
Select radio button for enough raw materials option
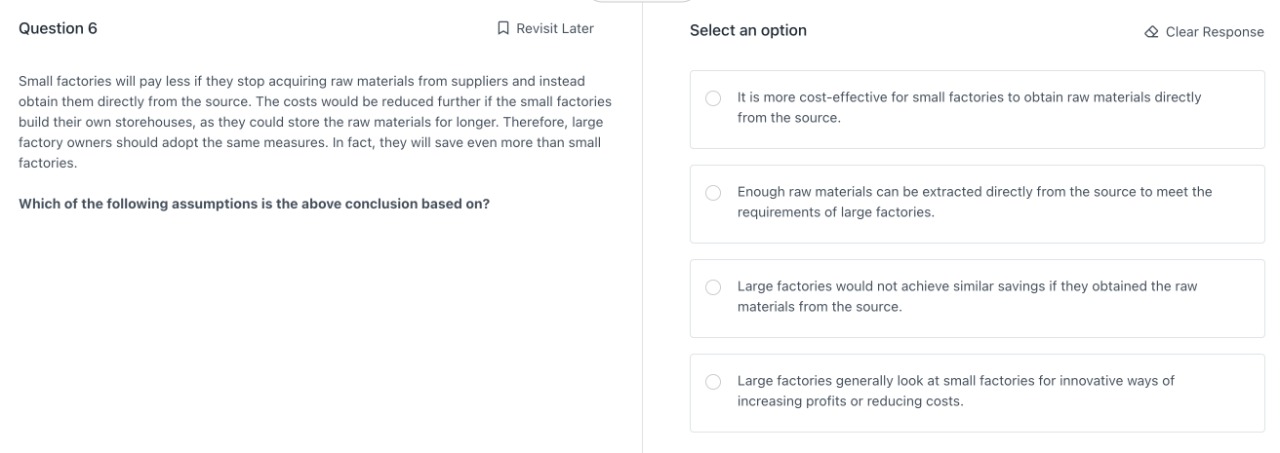[x=713, y=193]
